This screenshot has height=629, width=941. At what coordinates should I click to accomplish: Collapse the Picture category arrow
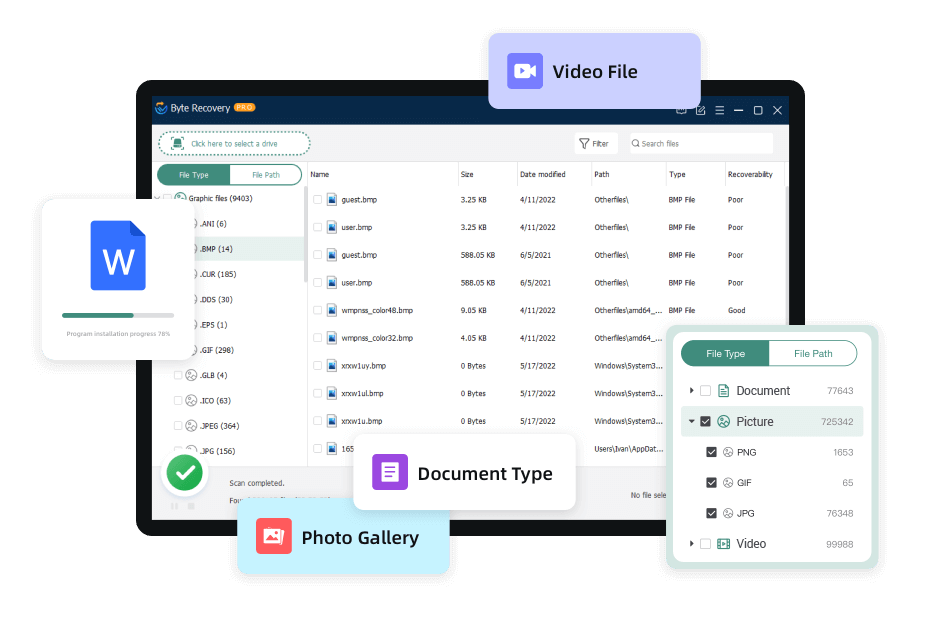tap(691, 421)
